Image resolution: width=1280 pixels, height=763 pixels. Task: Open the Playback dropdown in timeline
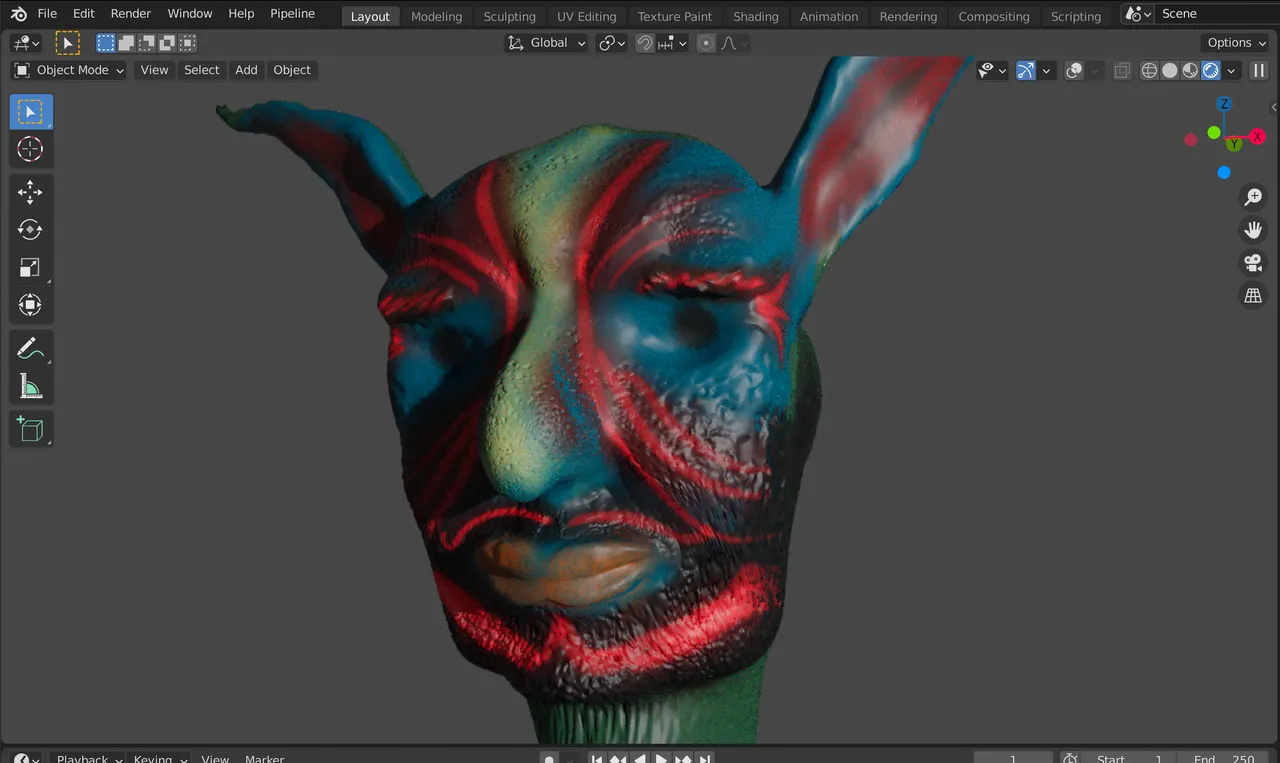(89, 759)
